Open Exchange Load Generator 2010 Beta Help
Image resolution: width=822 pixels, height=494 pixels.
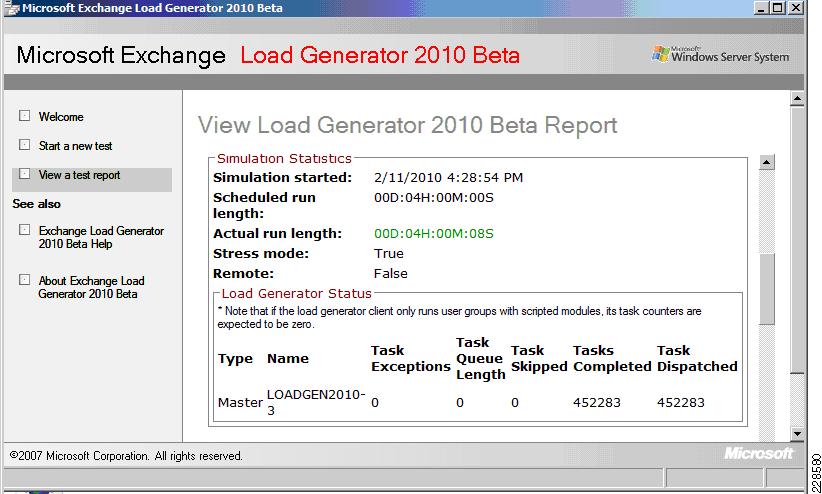point(101,238)
